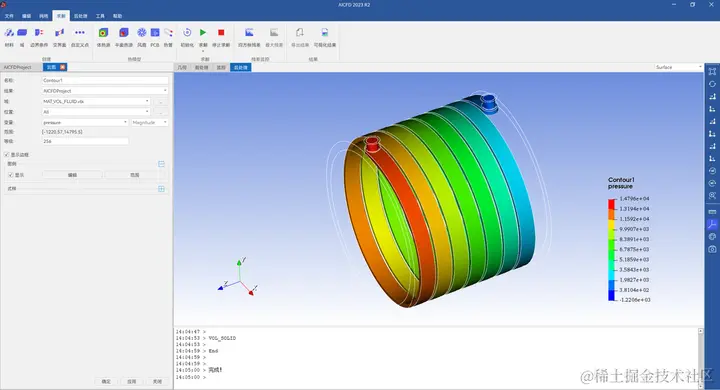Switch to the post-processing ribbon tab
This screenshot has height=390, width=720.
pyautogui.click(x=80, y=16)
